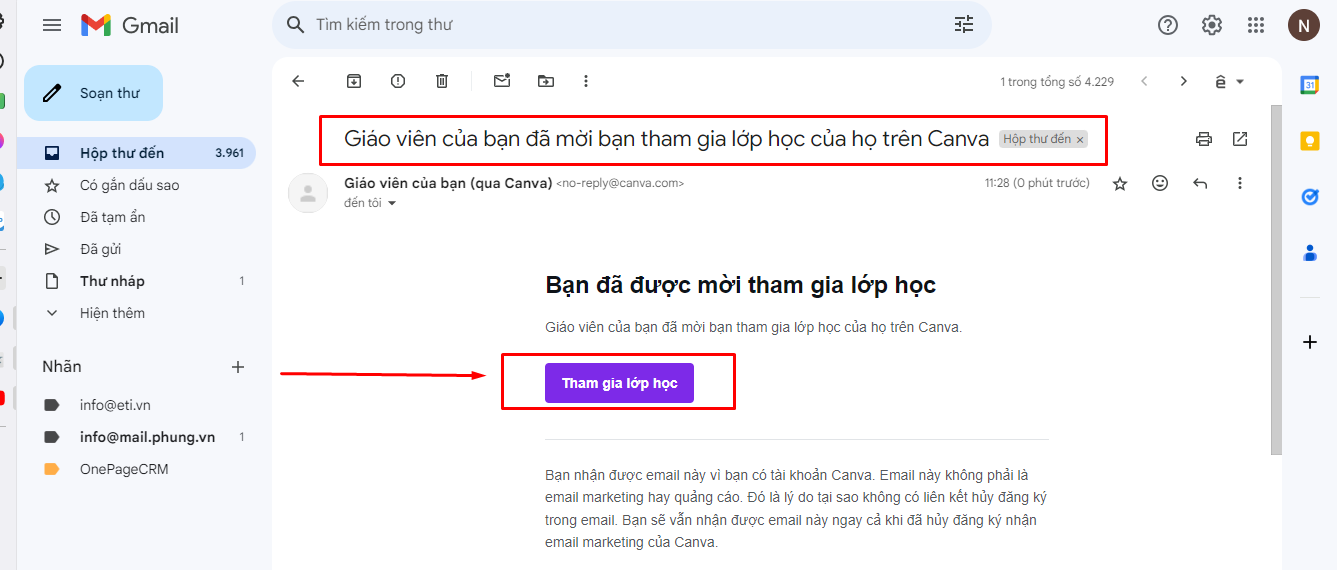1337x570 pixels.
Task: Open the search options filter icon
Action: coord(964,25)
